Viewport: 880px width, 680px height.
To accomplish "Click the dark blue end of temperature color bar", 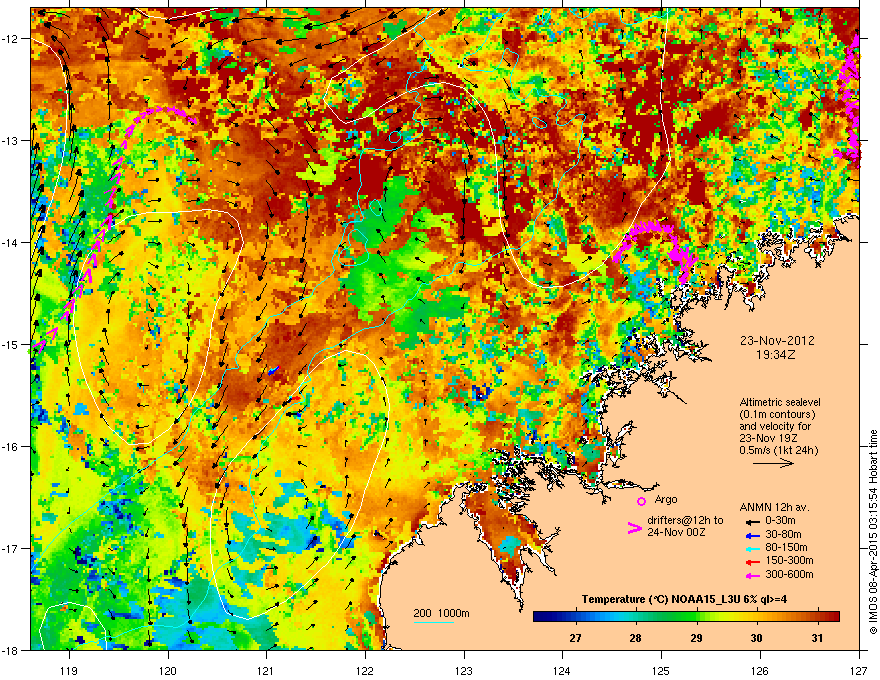I will (x=537, y=616).
